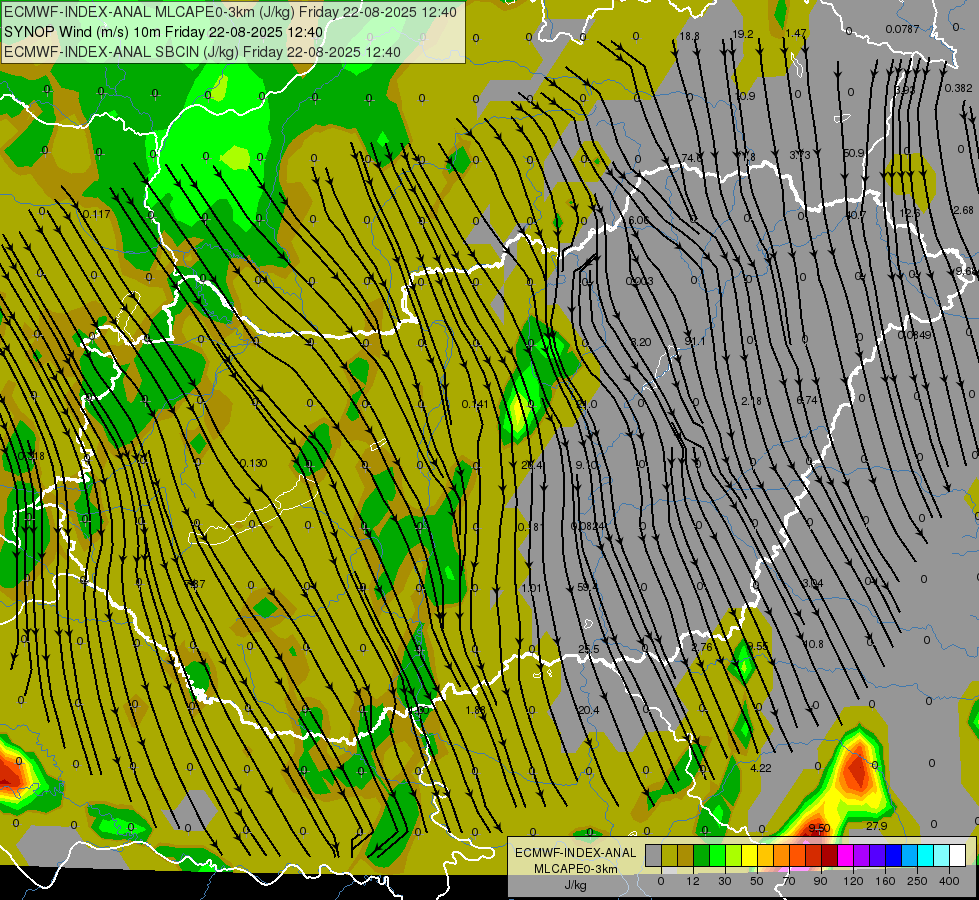Select the dark green legend swatch
This screenshot has height=900, width=979.
click(701, 856)
